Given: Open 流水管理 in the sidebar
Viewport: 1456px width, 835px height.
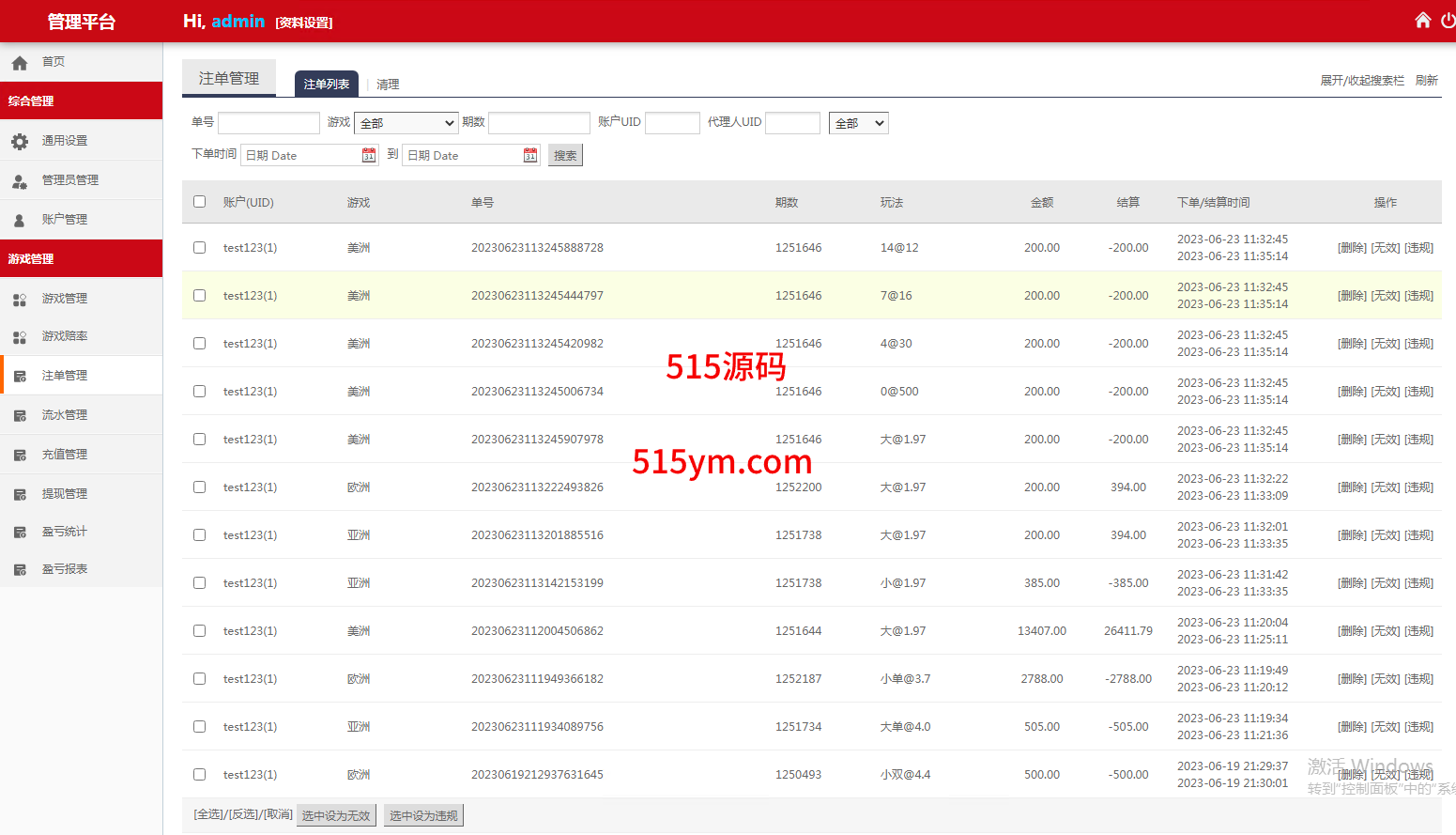Looking at the screenshot, I should (x=64, y=415).
